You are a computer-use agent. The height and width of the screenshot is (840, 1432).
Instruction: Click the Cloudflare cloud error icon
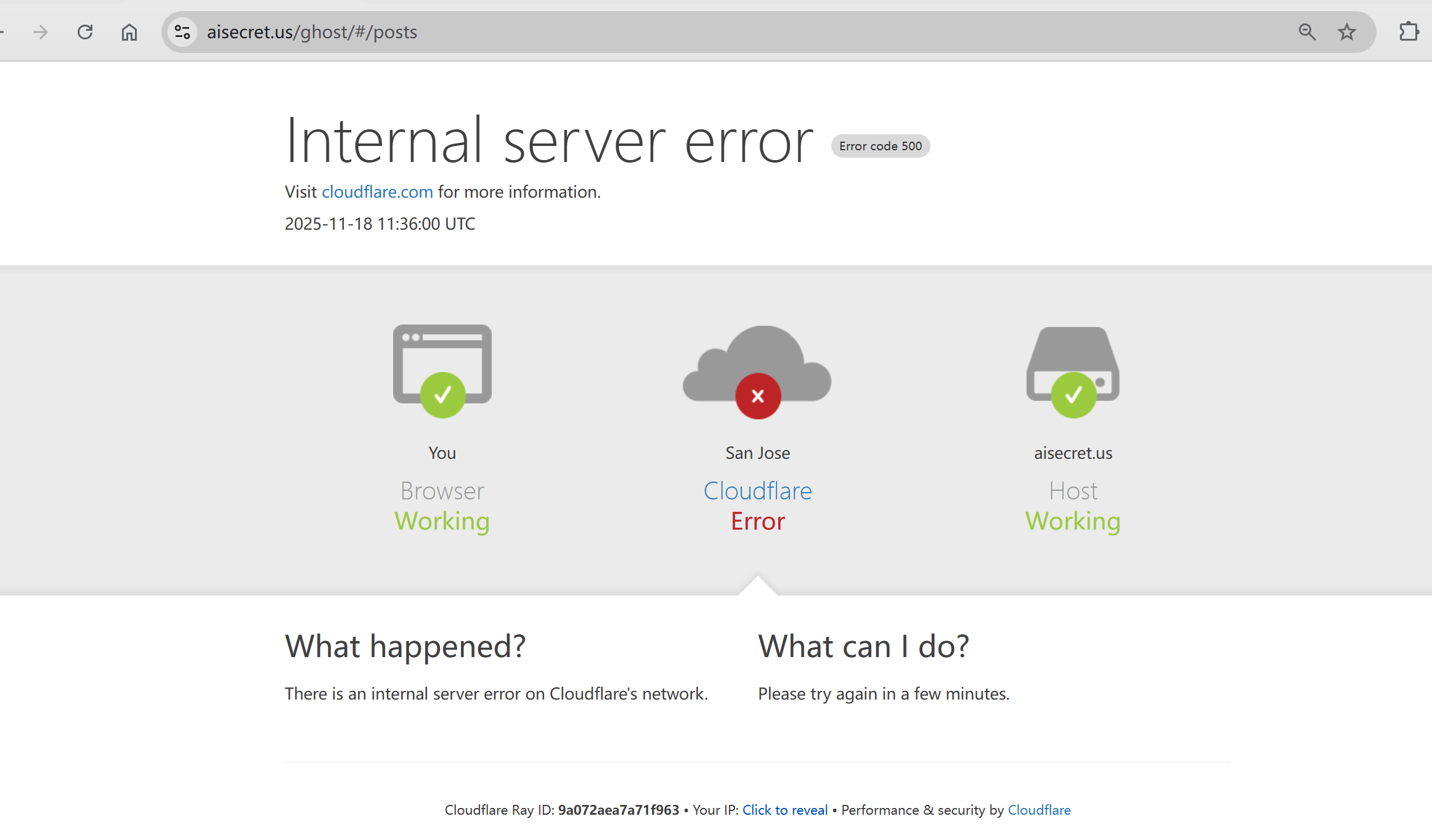tap(757, 370)
